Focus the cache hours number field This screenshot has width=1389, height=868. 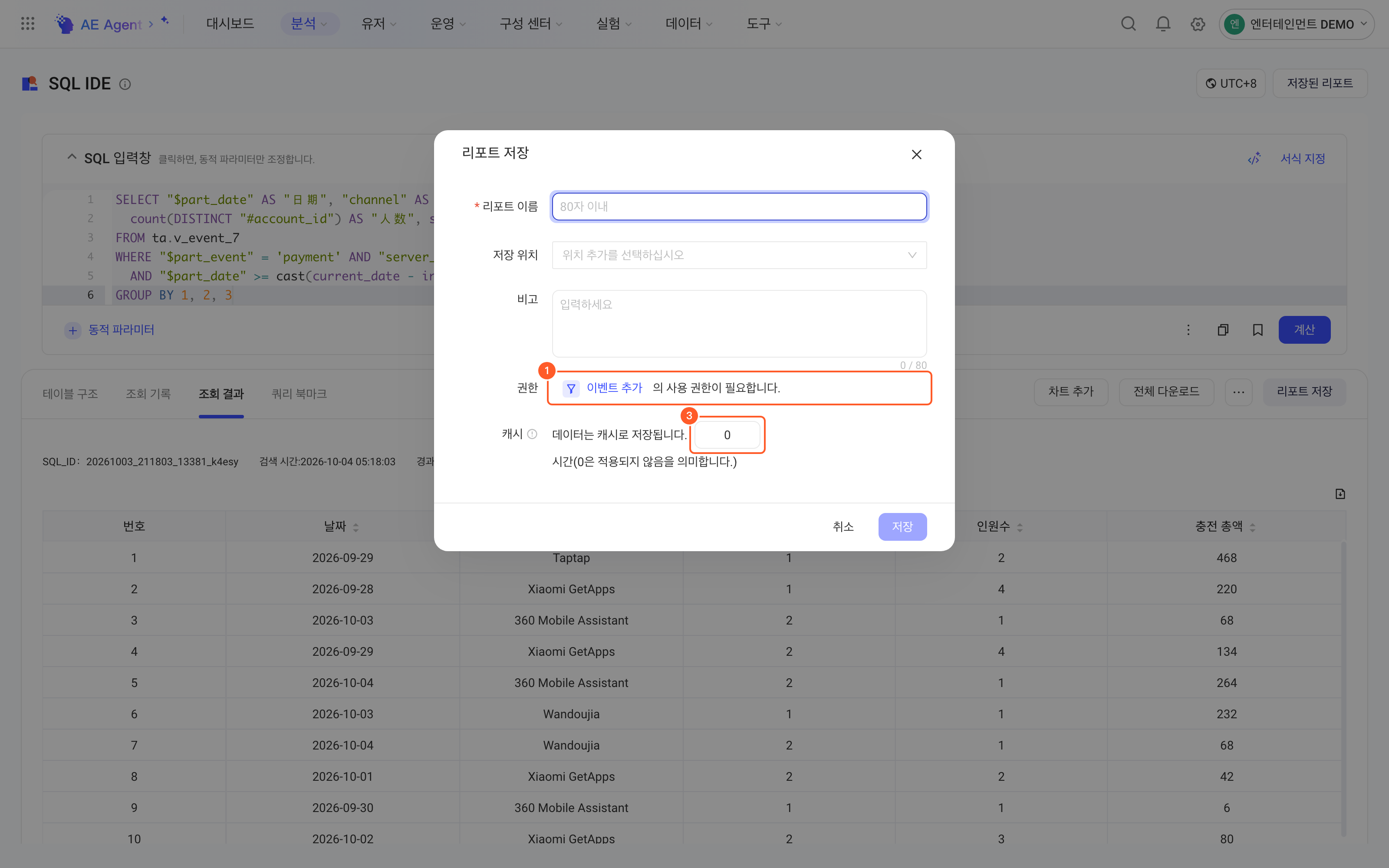[x=727, y=434]
